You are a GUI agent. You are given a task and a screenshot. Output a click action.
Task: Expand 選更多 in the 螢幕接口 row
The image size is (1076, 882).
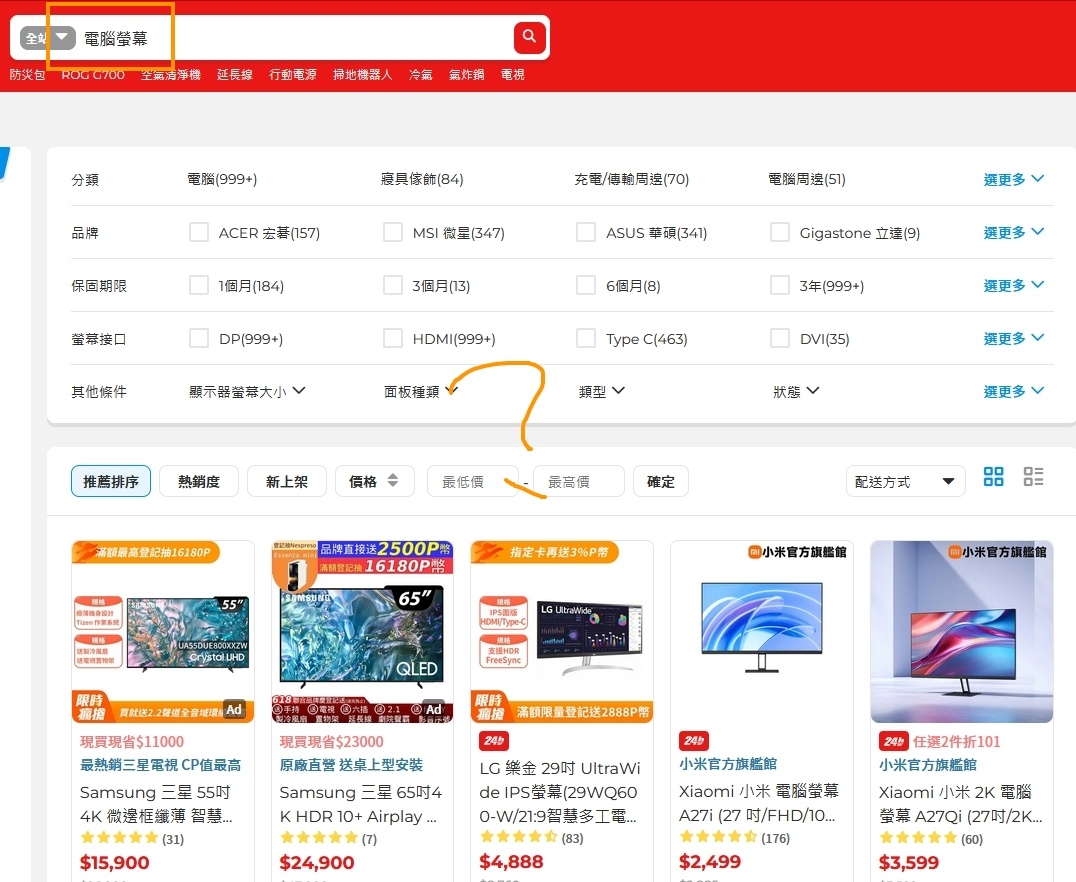click(1014, 338)
